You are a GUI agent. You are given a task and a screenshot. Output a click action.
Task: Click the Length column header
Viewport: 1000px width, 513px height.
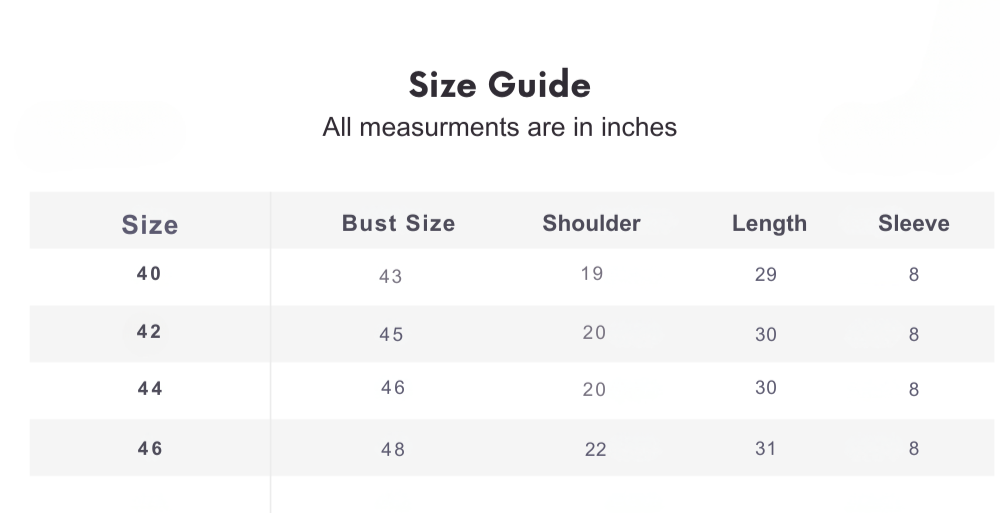[x=769, y=224]
